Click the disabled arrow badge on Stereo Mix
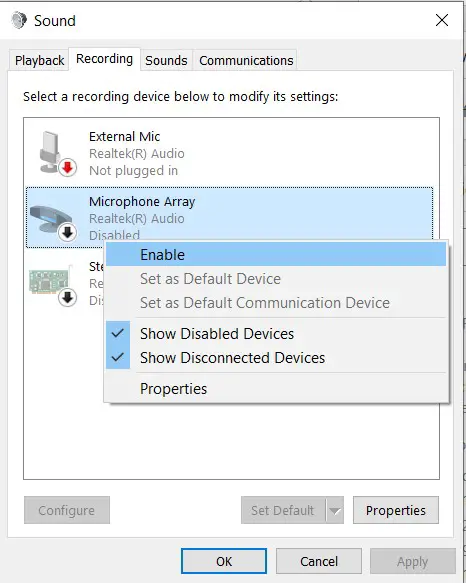Viewport: 466px width, 583px height. (x=67, y=297)
